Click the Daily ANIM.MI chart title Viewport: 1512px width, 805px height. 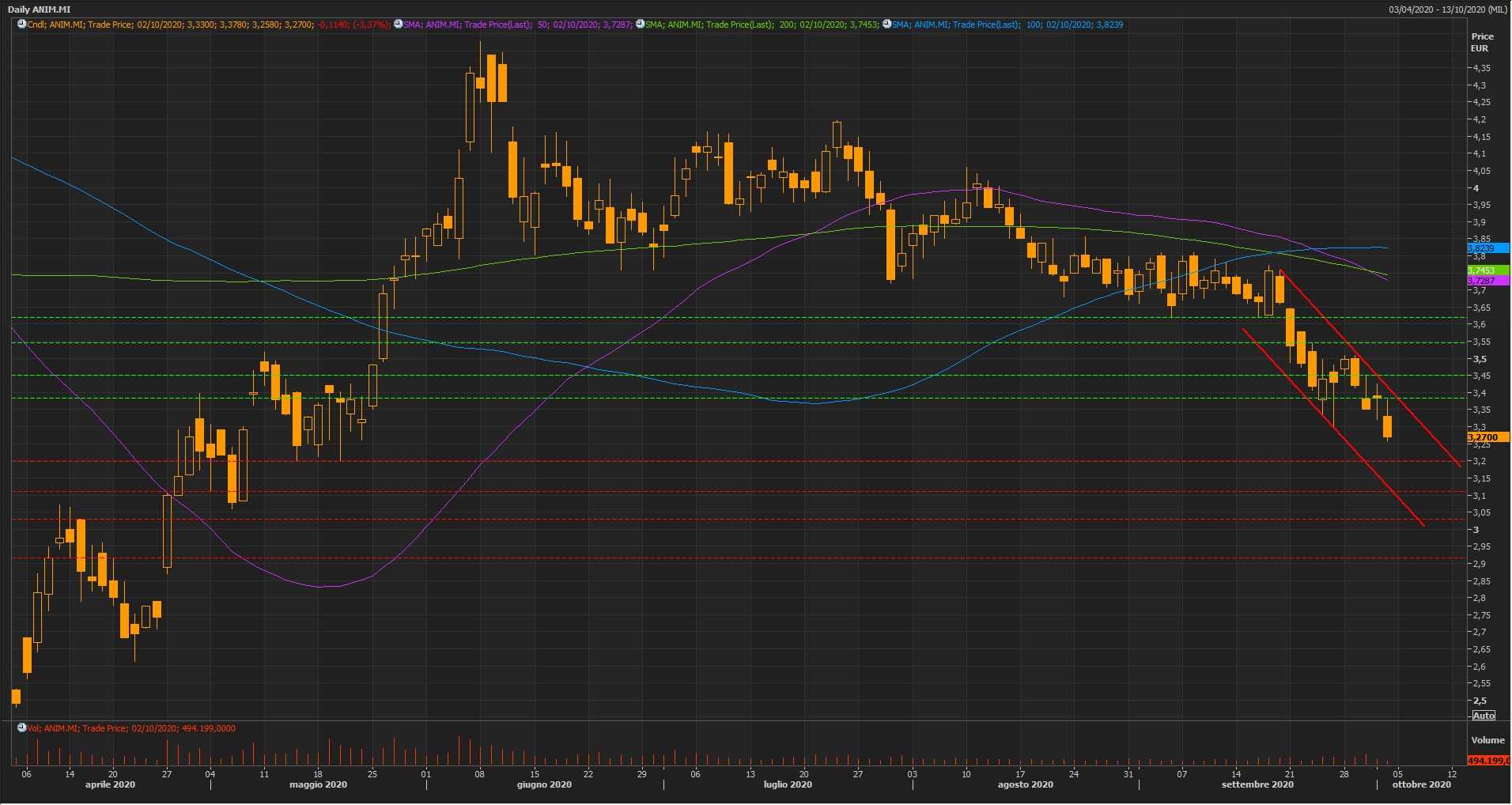40,9
